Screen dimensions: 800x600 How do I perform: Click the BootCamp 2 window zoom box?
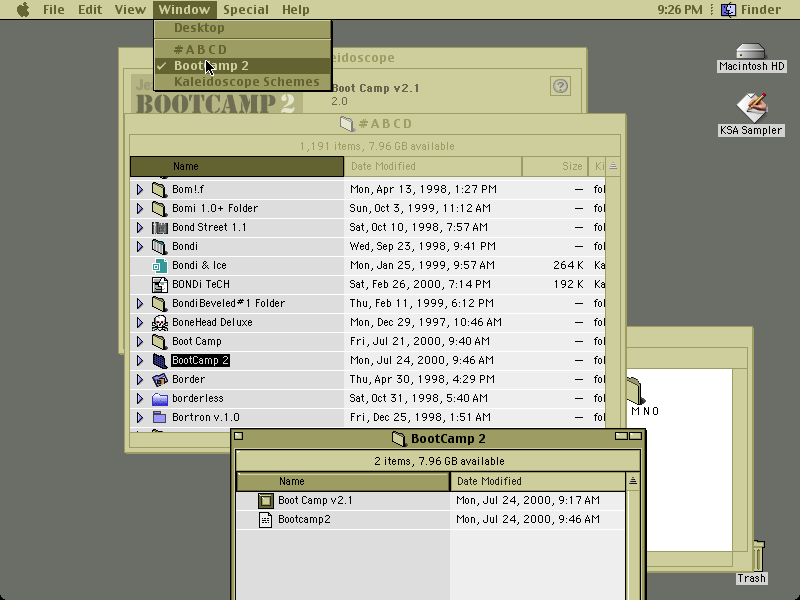621,436
